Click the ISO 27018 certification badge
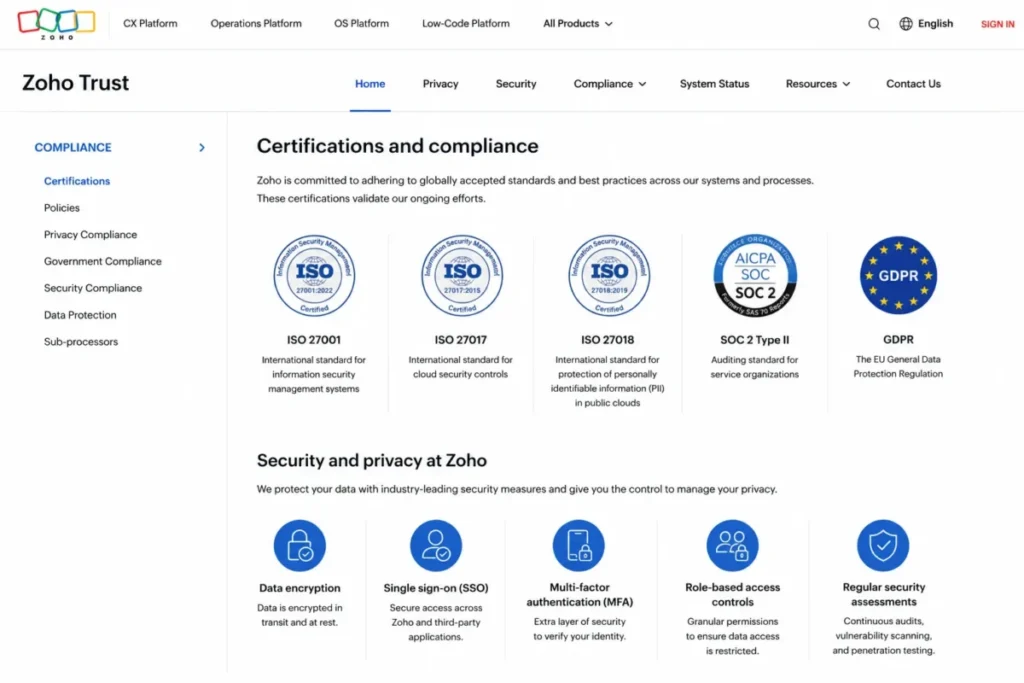The image size is (1024, 683). pyautogui.click(x=609, y=276)
